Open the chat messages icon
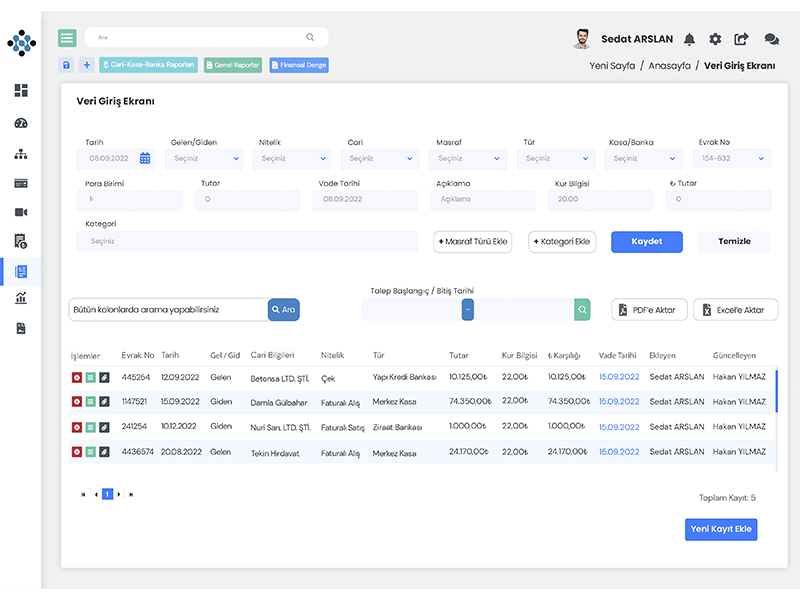 pos(771,39)
